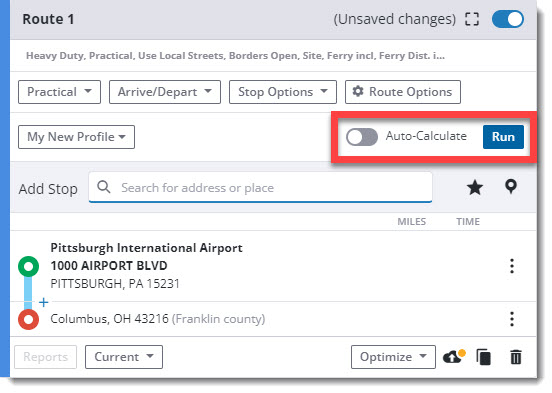This screenshot has height=393, width=552.
Task: Delete the route with the trash icon
Action: [x=516, y=357]
